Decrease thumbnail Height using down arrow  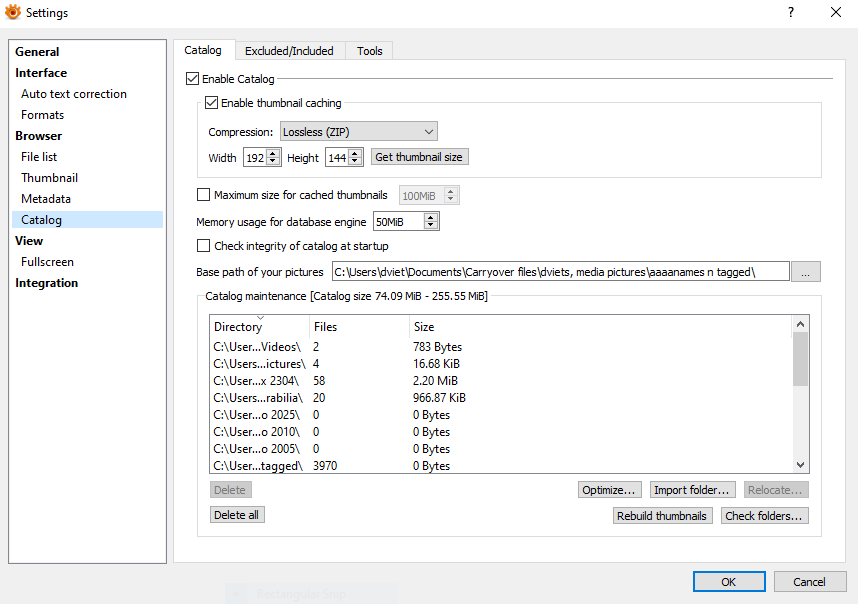point(355,162)
